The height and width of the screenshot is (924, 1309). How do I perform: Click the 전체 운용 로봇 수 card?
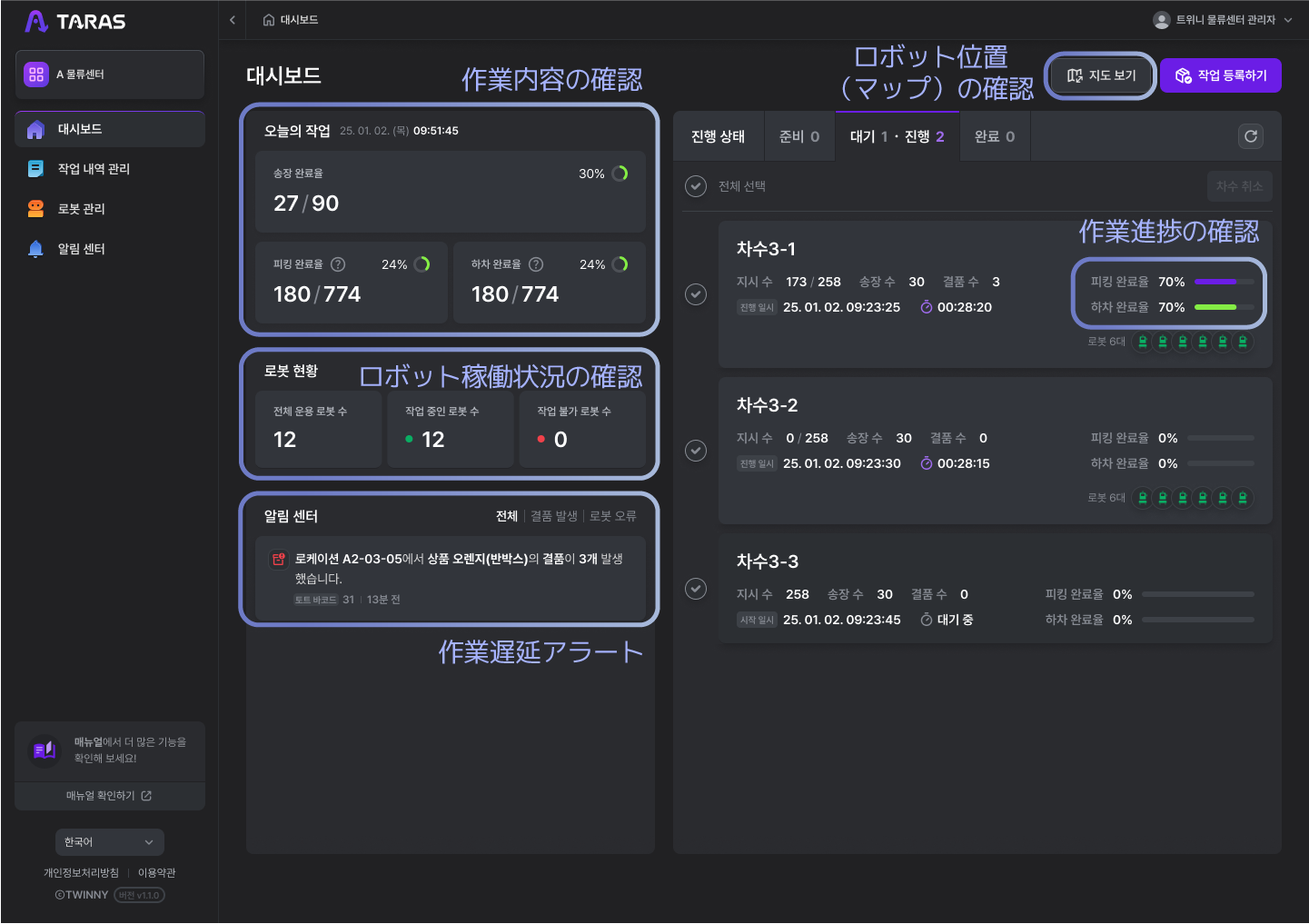tap(319, 429)
